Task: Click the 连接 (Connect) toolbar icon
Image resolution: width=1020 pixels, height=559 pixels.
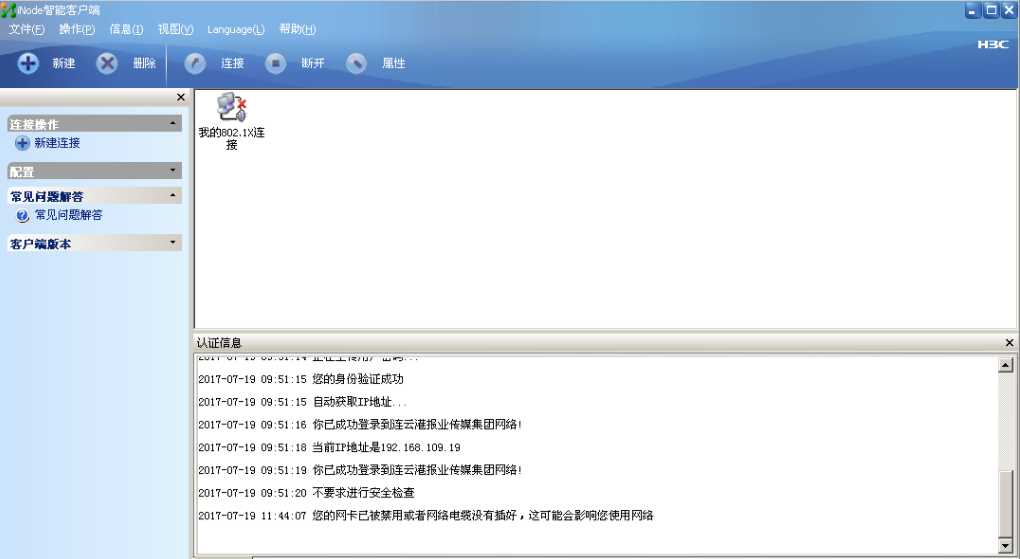Action: pyautogui.click(x=195, y=63)
